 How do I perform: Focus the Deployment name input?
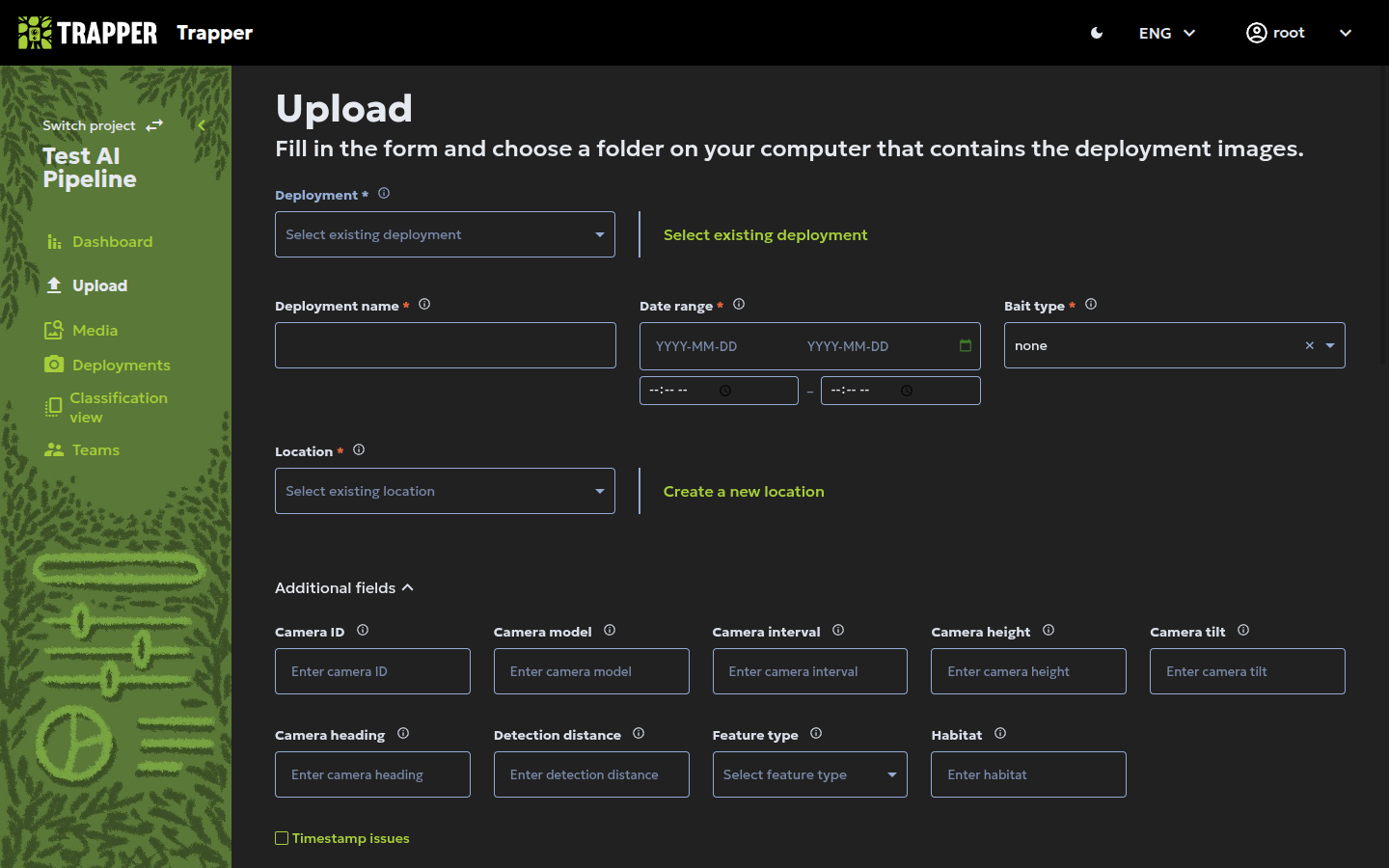446,345
